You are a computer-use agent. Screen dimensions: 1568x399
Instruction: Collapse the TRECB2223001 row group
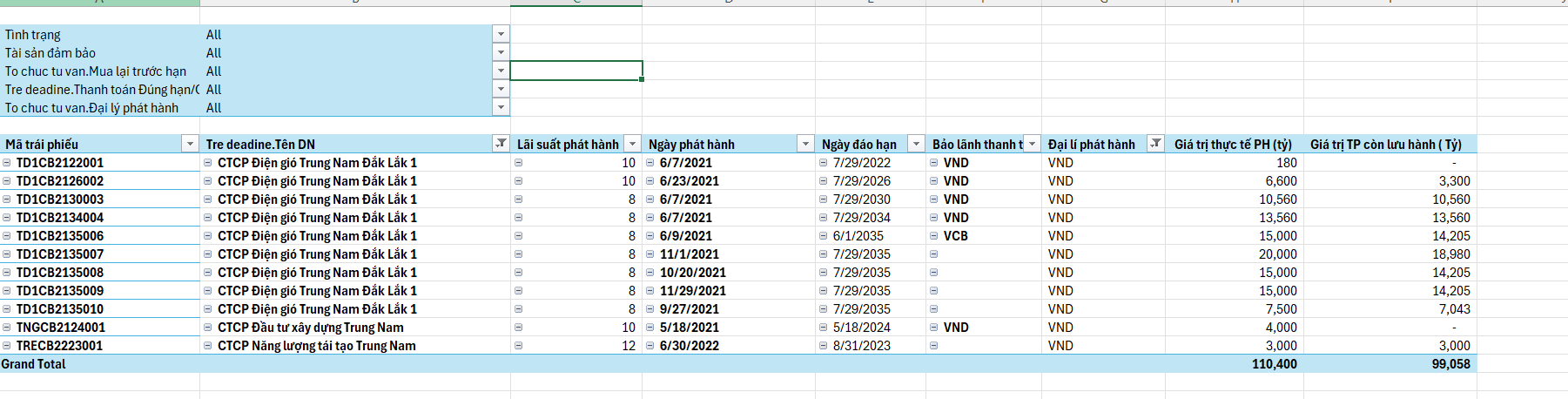point(7,346)
